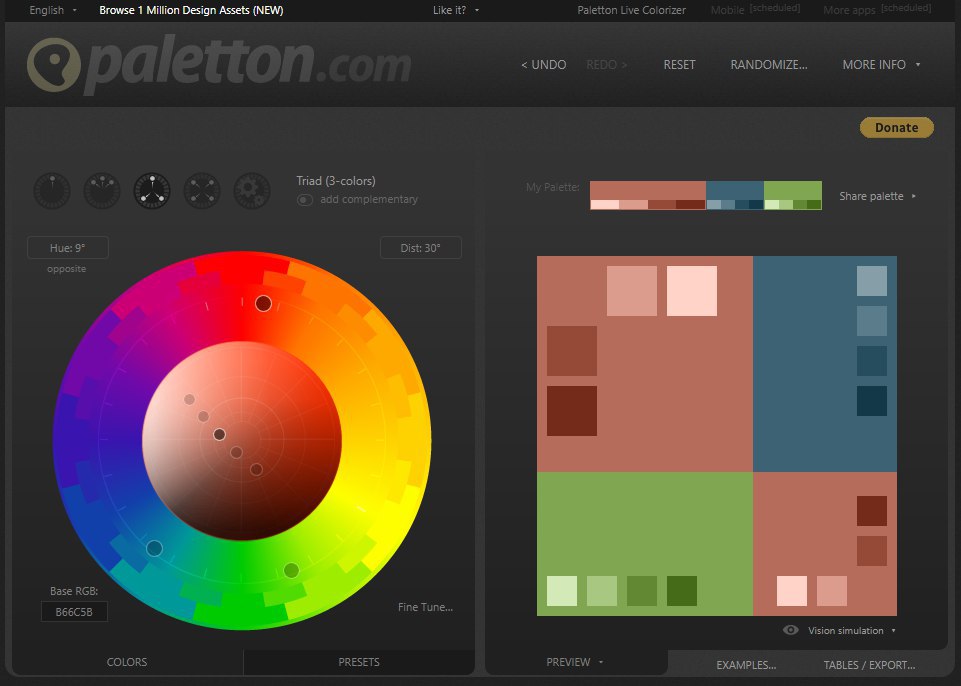Open the Share palette dropdown

[x=878, y=196]
